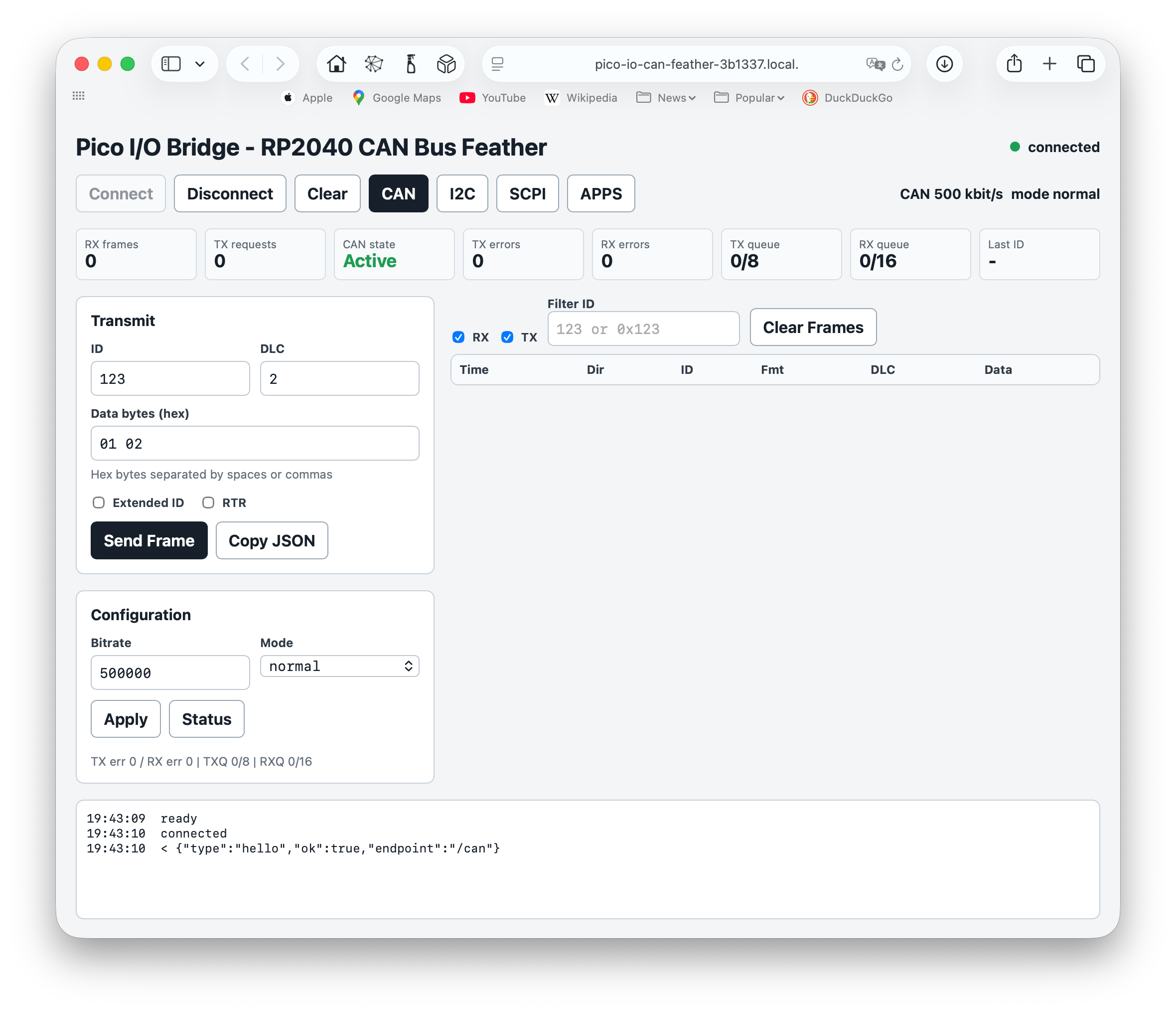The image size is (1176, 1012).
Task: Expand the Popular bookmarks folder
Action: [749, 98]
